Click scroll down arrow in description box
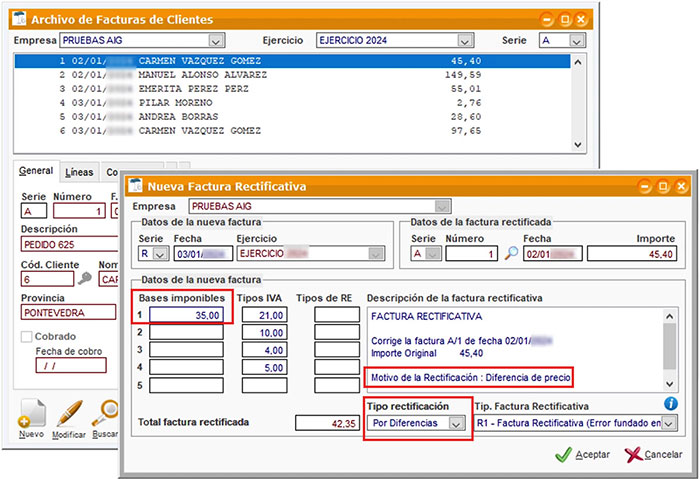700x479 pixels. coord(669,383)
